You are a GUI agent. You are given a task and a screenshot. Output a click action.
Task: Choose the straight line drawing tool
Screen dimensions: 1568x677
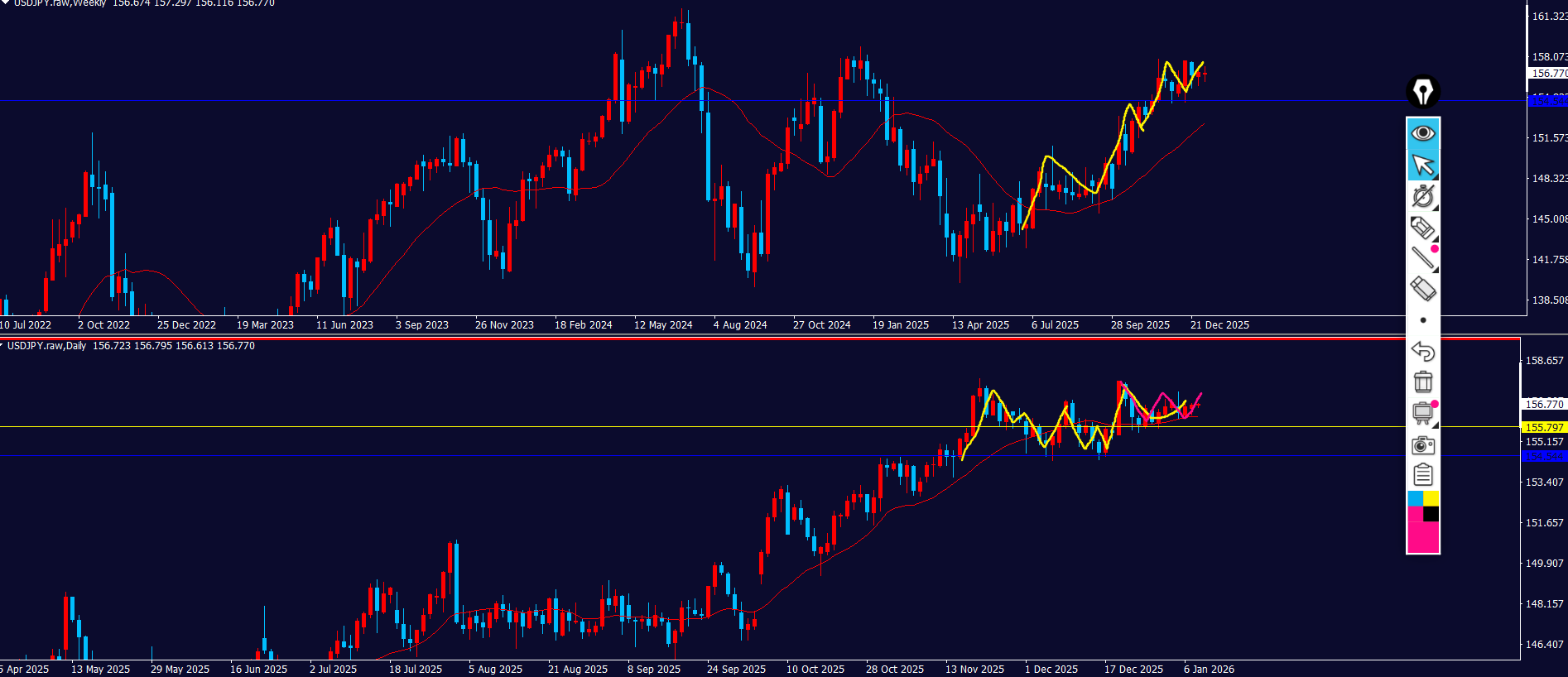point(1422,258)
